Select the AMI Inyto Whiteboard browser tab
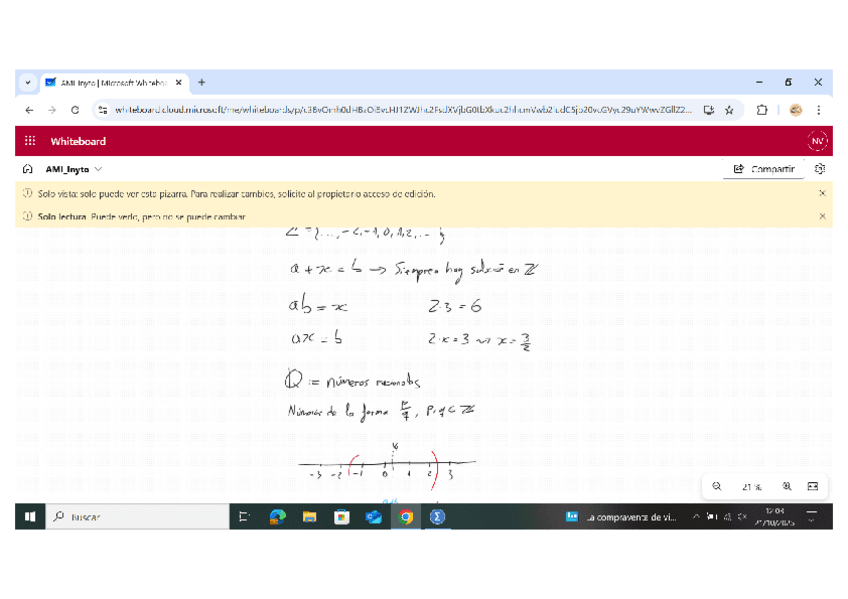The width and height of the screenshot is (848, 599). [114, 83]
